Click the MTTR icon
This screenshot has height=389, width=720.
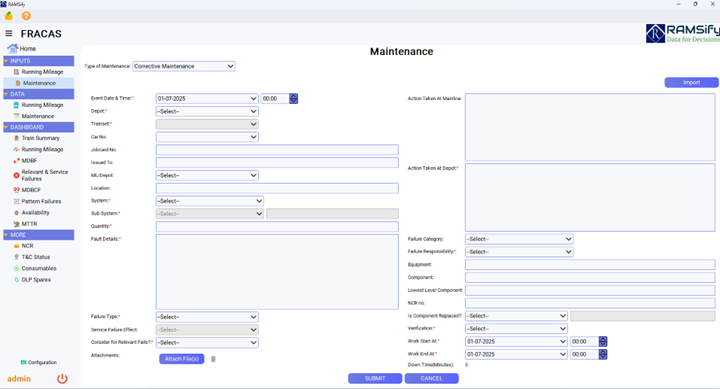pyautogui.click(x=17, y=224)
